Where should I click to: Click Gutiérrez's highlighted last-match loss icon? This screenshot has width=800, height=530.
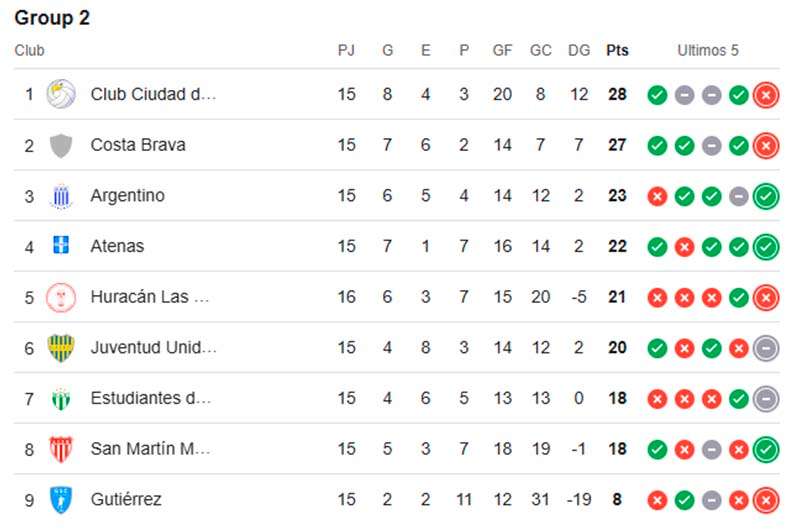pos(766,500)
